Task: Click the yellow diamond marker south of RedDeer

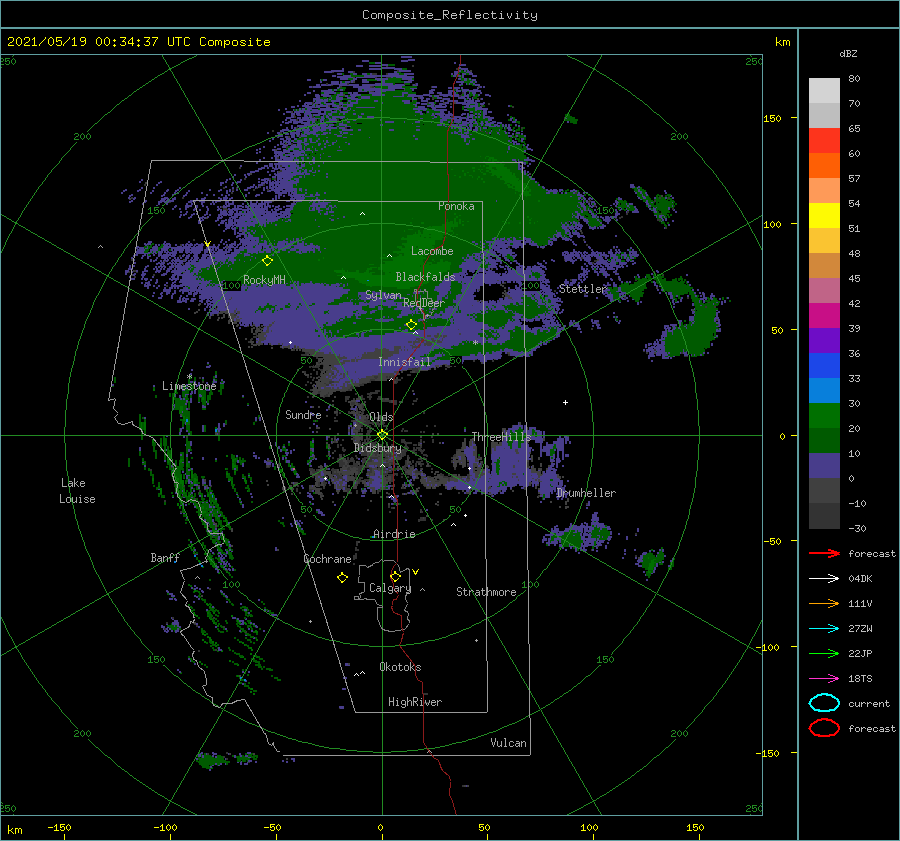Action: [412, 325]
